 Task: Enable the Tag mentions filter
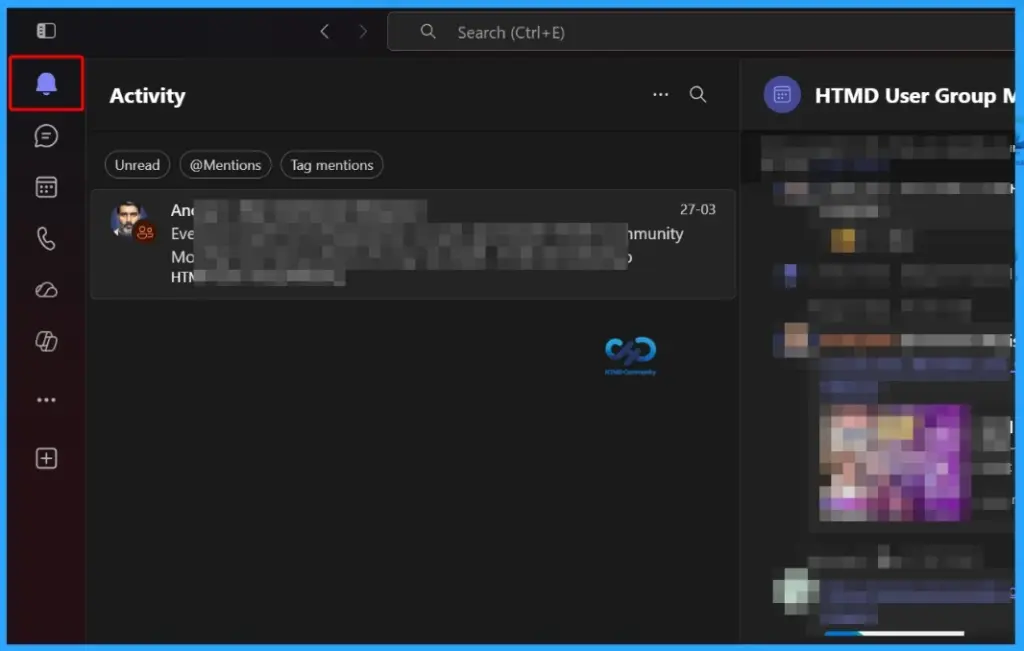coord(331,164)
